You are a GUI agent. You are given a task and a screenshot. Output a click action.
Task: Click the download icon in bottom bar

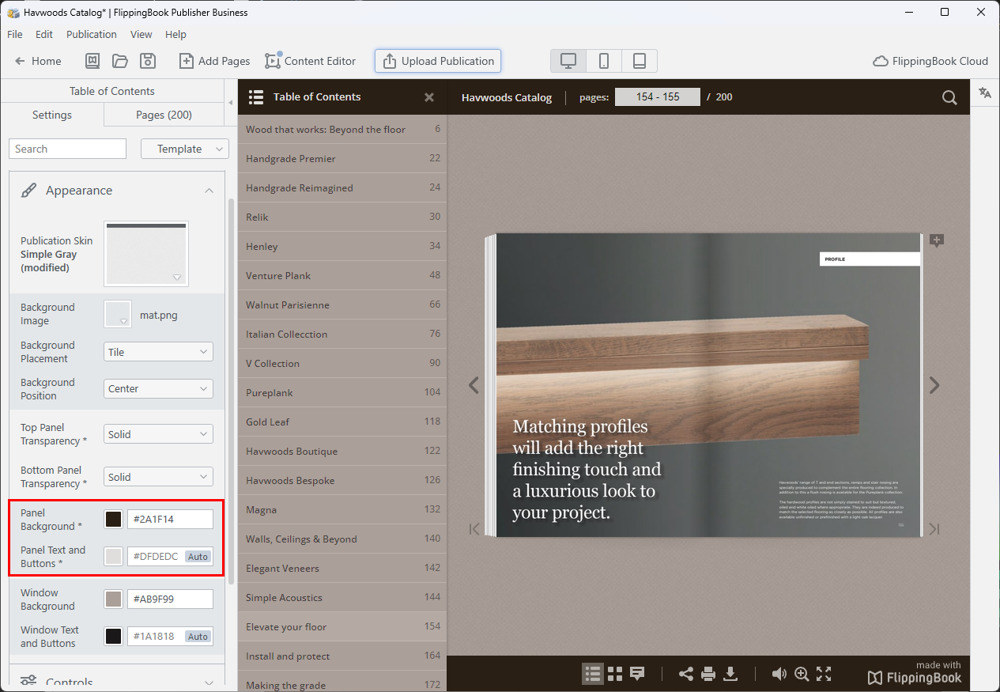click(x=731, y=674)
